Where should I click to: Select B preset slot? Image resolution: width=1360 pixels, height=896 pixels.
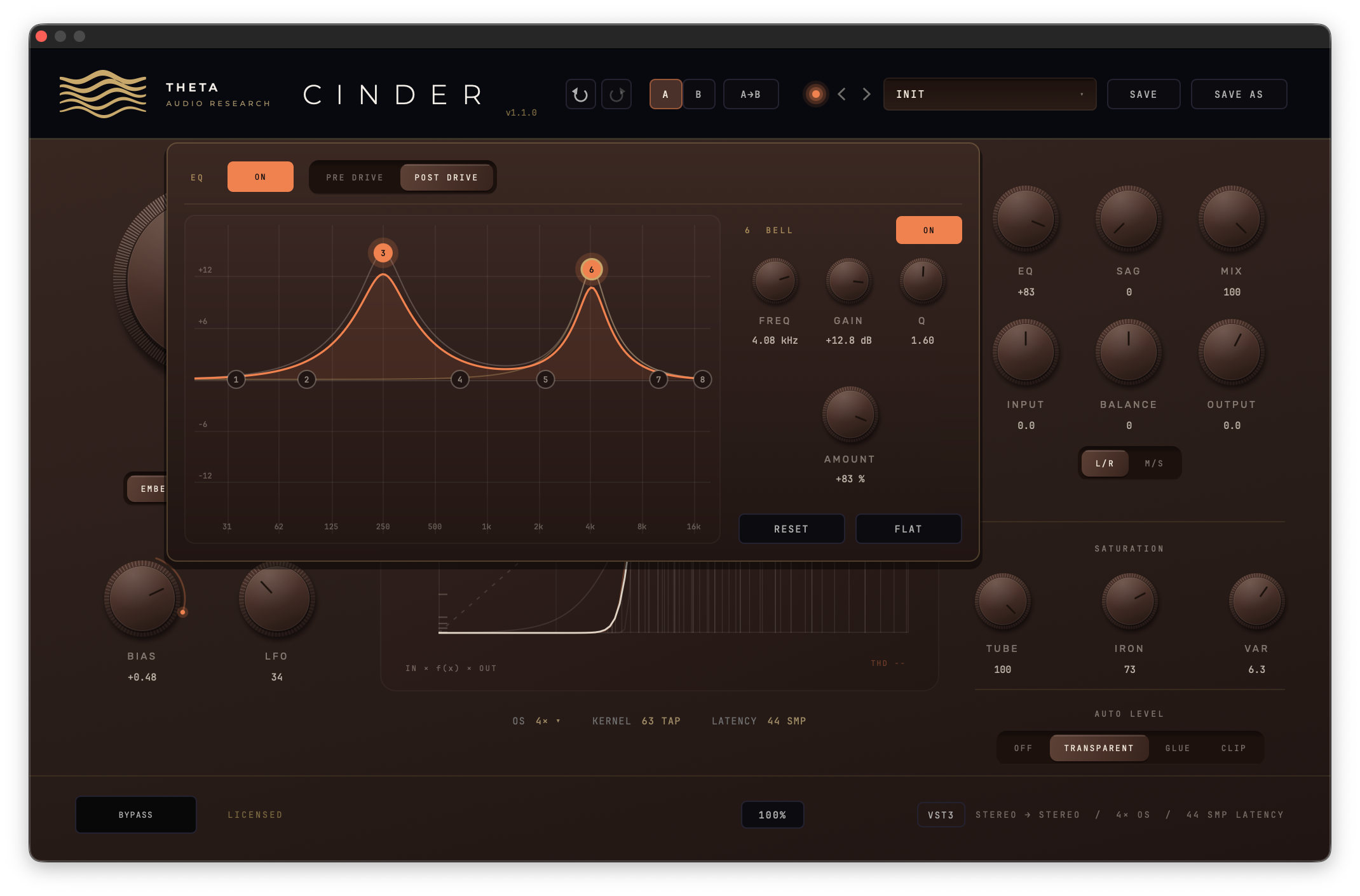pos(698,95)
